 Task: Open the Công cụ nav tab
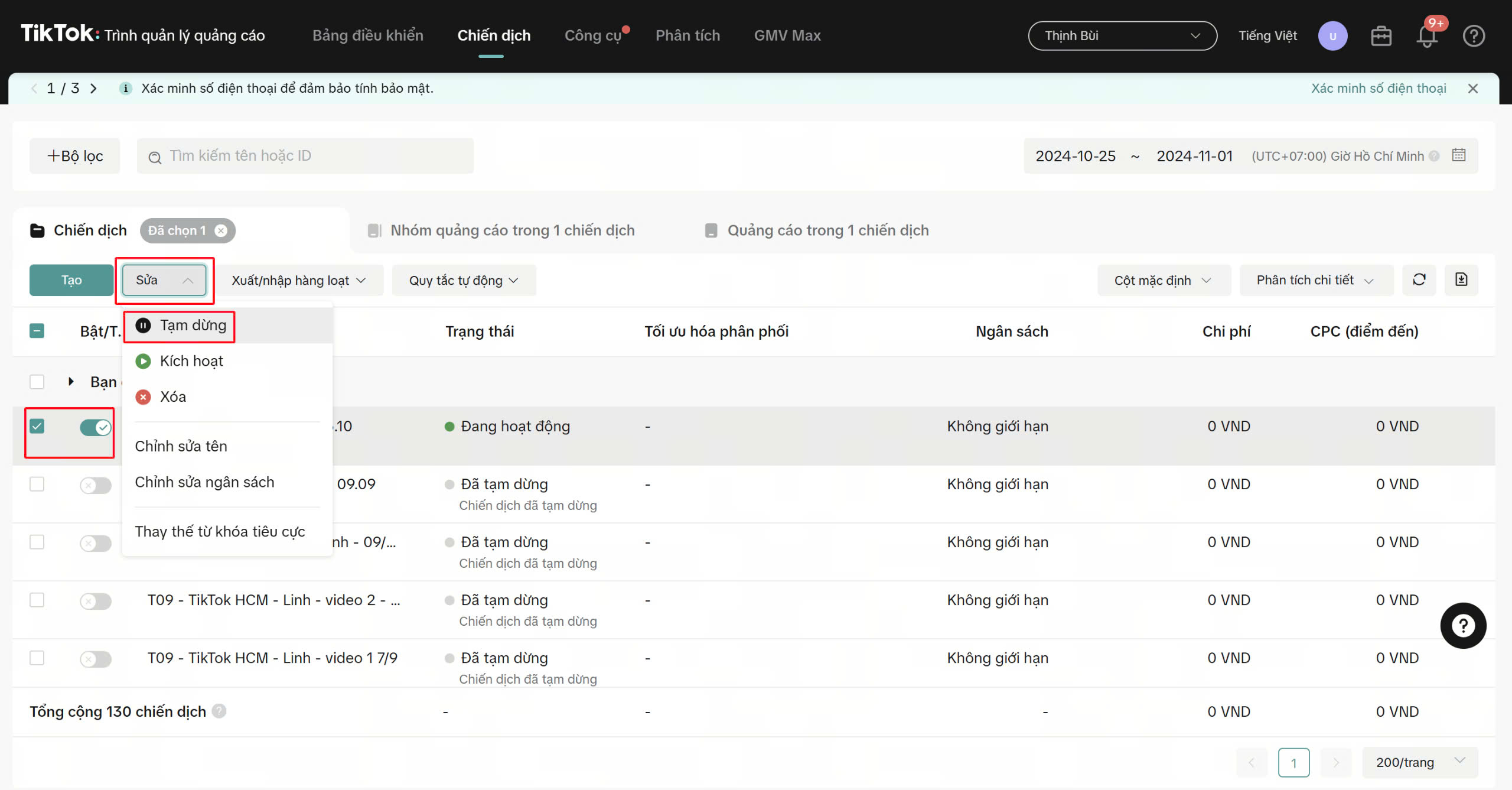pyautogui.click(x=593, y=35)
